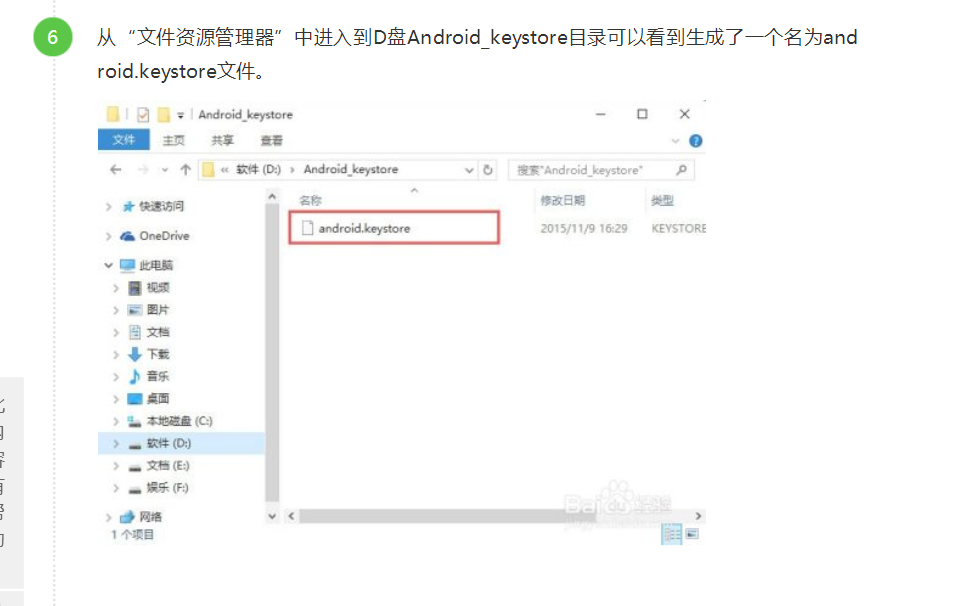The width and height of the screenshot is (964, 606).
Task: Click the Back navigation arrow
Action: click(x=114, y=169)
